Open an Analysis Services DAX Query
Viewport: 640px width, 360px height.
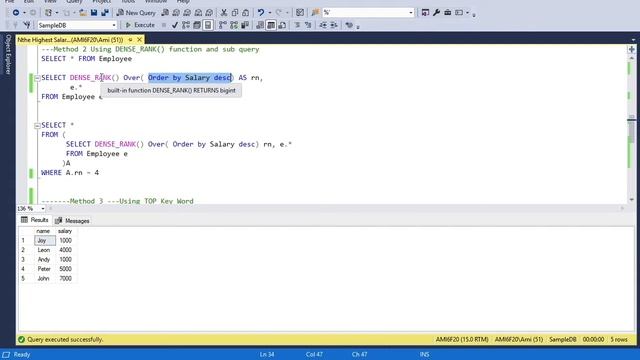click(x=209, y=13)
